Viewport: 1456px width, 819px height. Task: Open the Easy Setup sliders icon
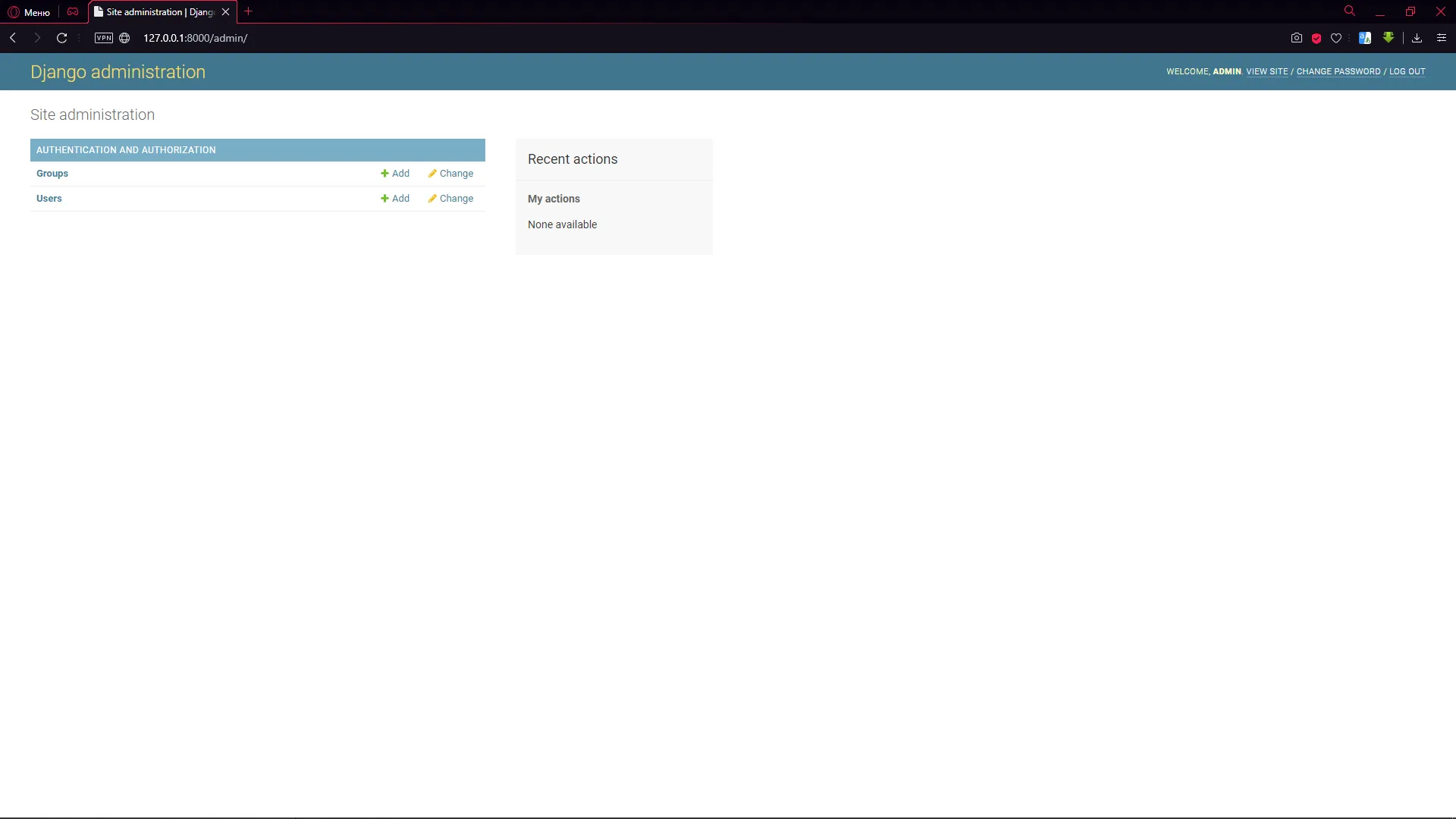(1442, 38)
